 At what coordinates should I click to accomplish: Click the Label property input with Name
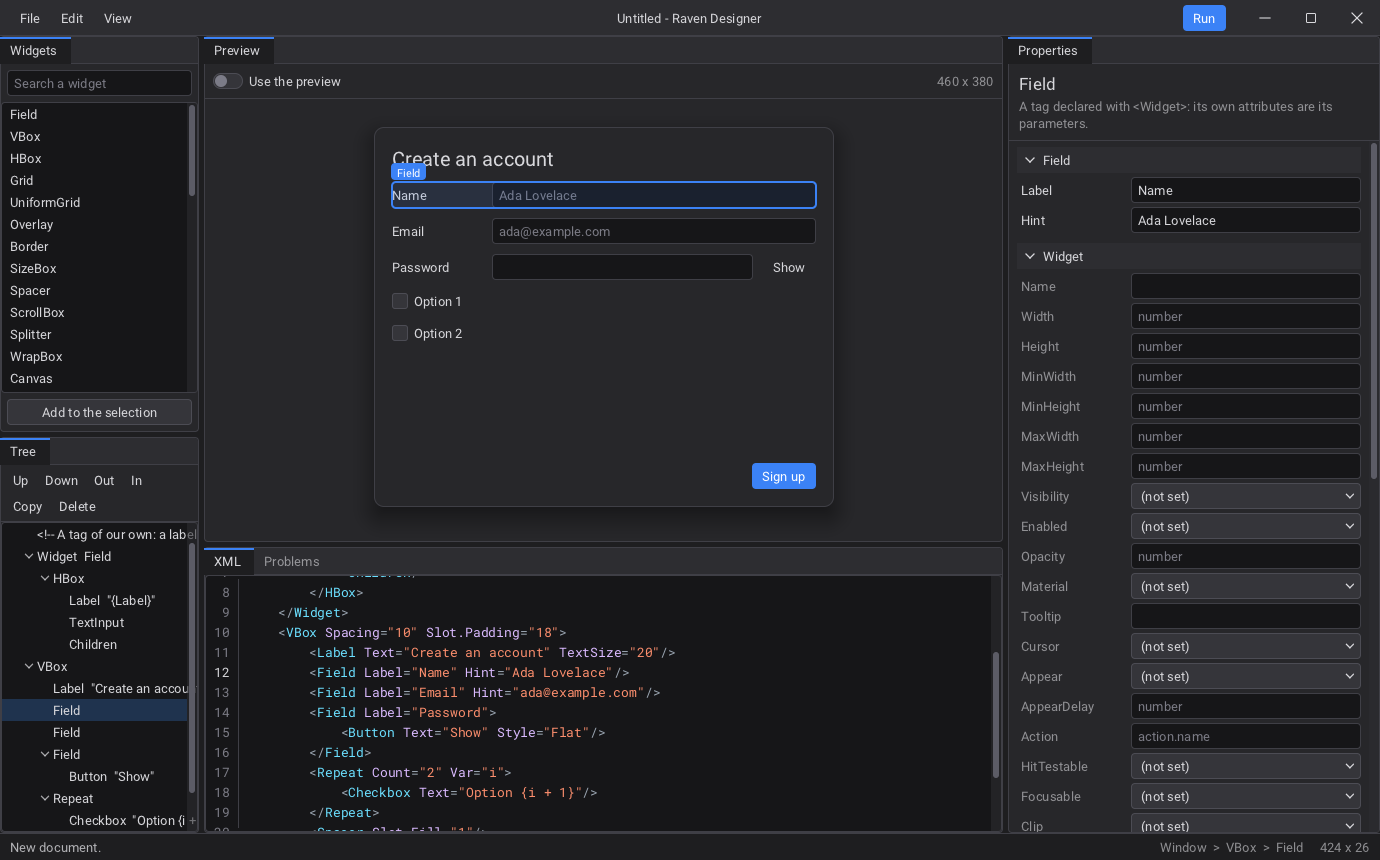(1245, 190)
